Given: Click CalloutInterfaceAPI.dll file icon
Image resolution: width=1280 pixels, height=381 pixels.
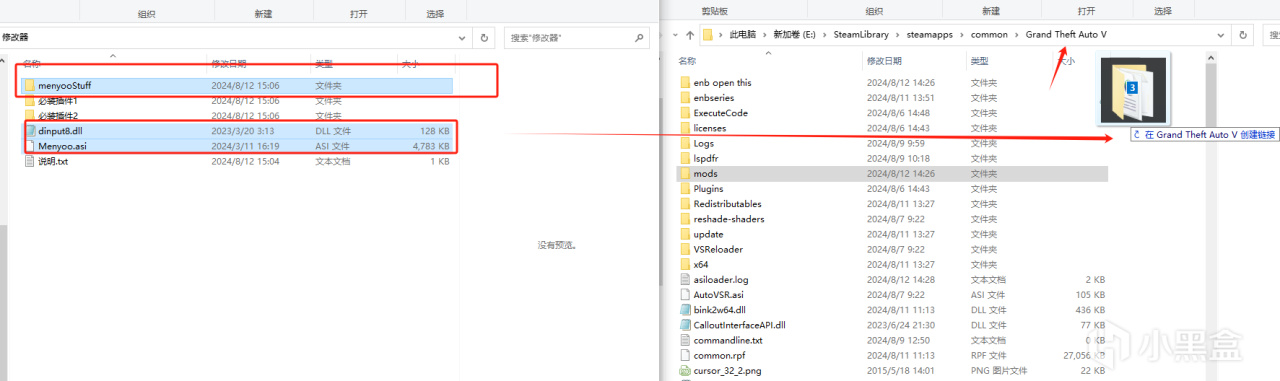Looking at the screenshot, I should coord(685,325).
